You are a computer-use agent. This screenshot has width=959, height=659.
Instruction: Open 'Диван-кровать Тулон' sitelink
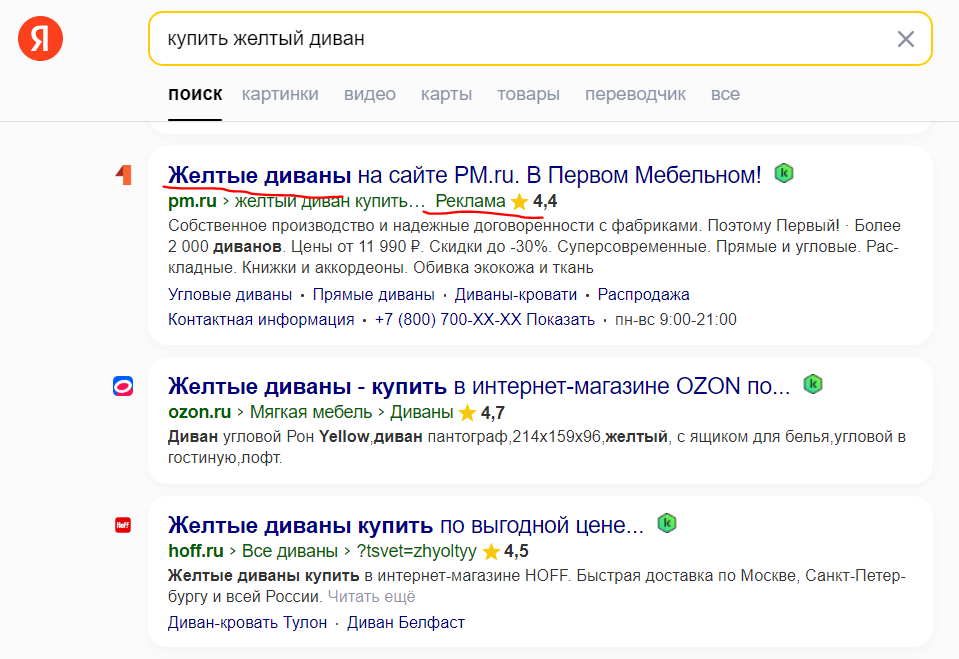click(x=248, y=622)
